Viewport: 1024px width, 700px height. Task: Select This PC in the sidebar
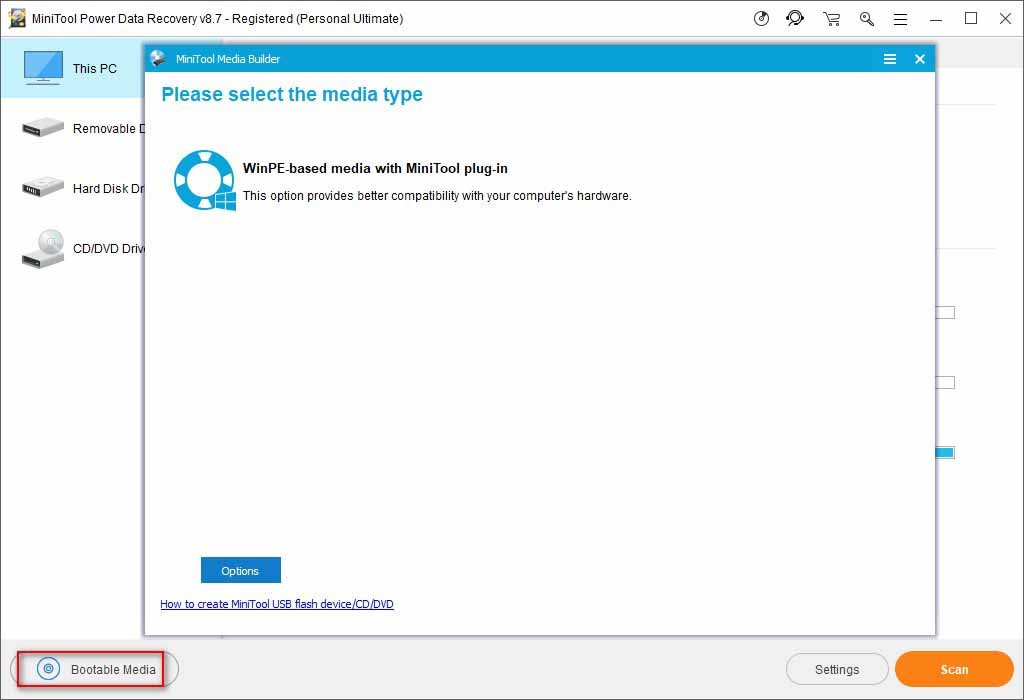tap(72, 68)
